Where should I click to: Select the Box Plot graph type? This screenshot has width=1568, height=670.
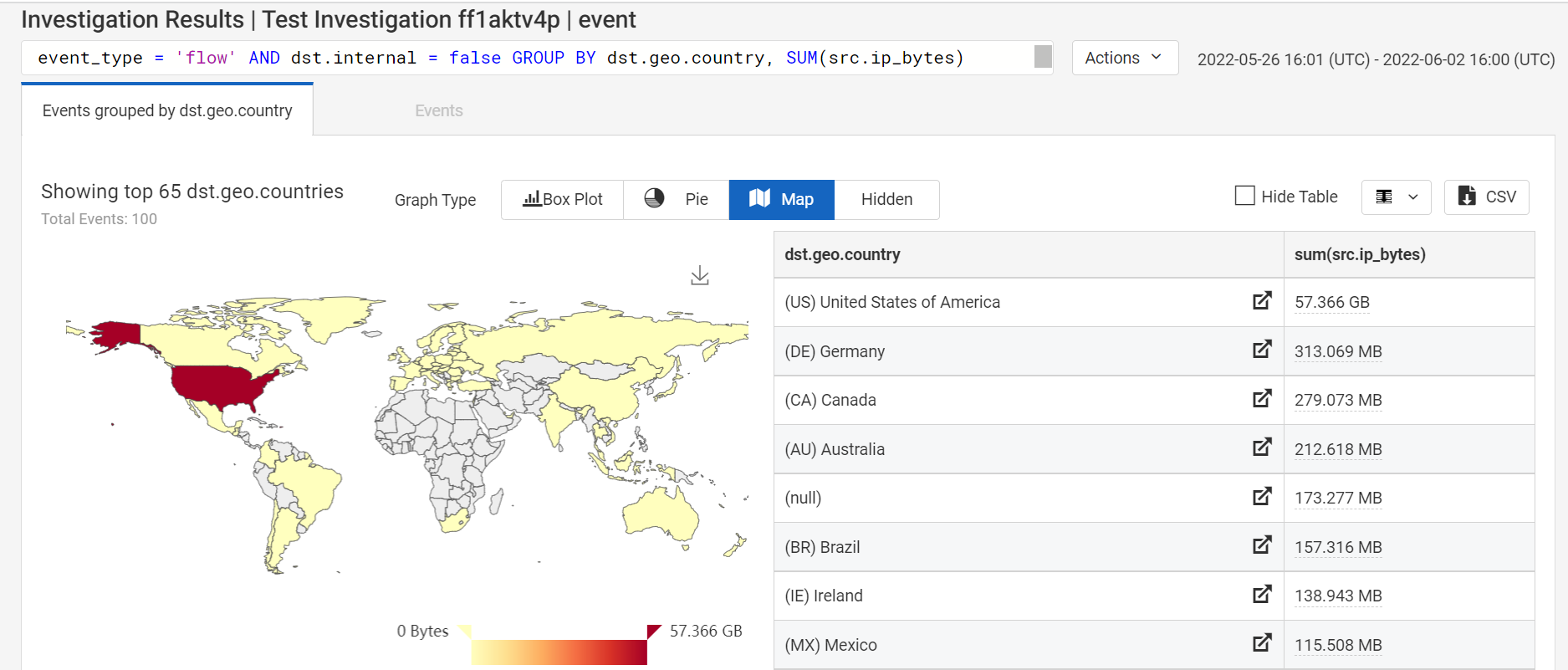click(562, 199)
